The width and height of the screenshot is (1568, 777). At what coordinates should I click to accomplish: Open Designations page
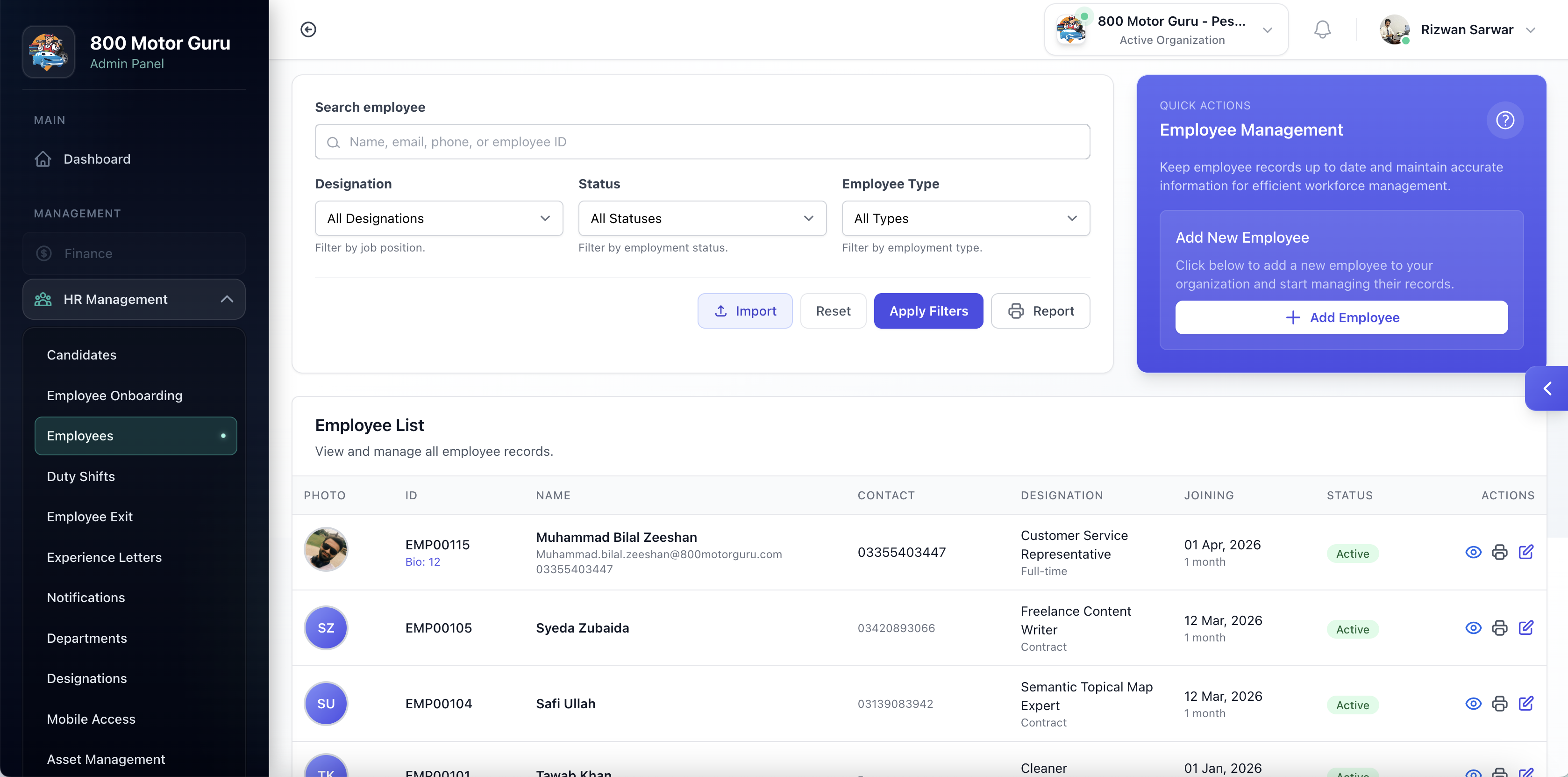click(87, 679)
